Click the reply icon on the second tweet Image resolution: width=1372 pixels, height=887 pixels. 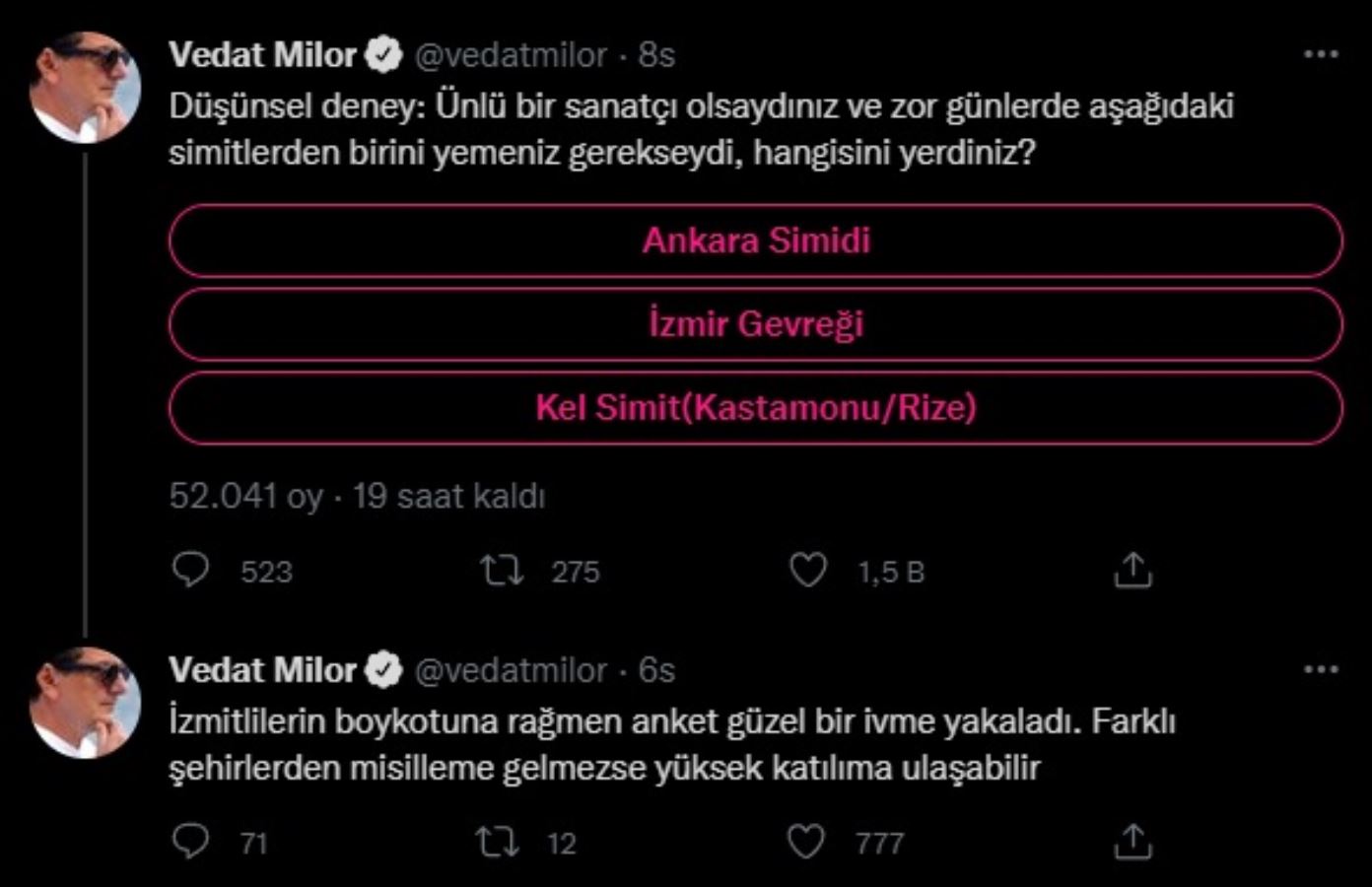click(x=193, y=840)
